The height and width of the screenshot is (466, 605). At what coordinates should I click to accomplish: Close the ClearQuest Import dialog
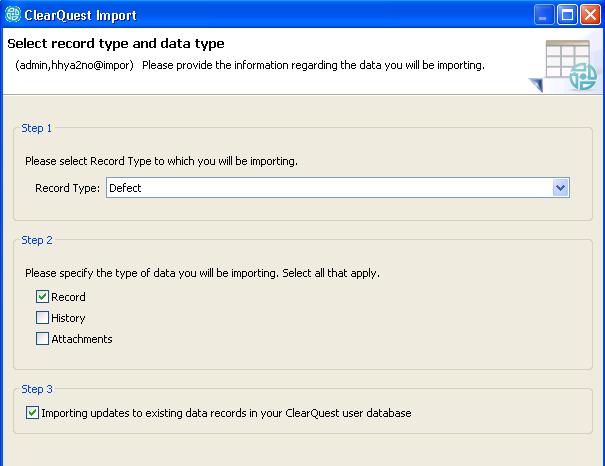(589, 15)
